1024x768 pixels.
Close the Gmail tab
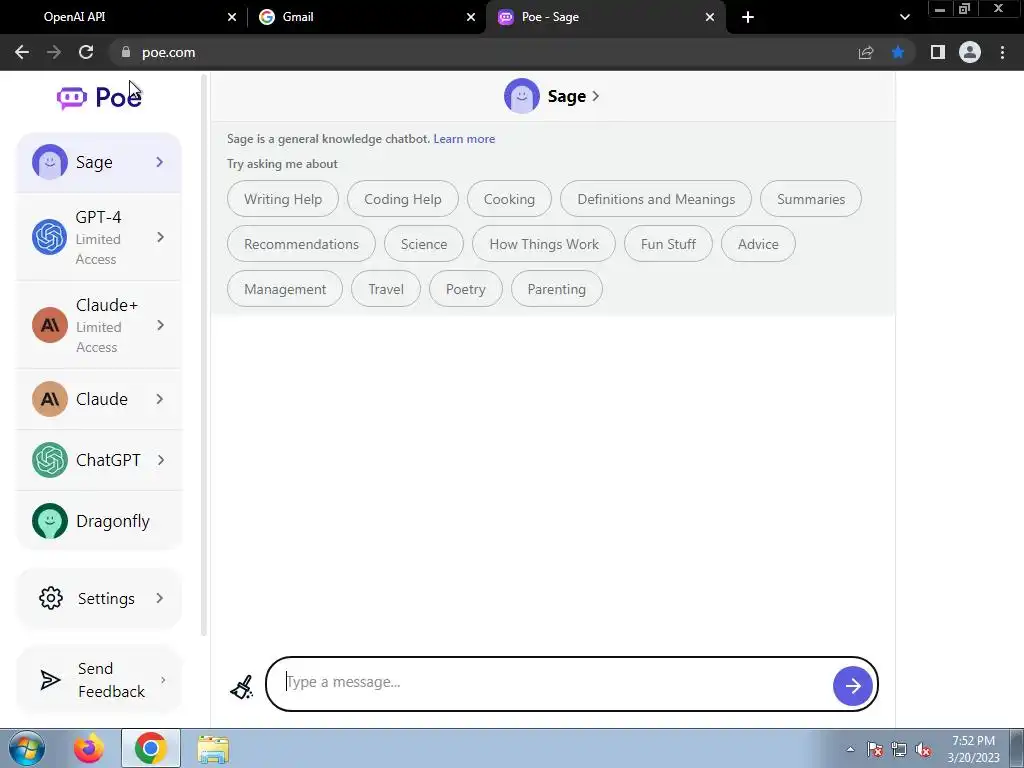pos(471,17)
